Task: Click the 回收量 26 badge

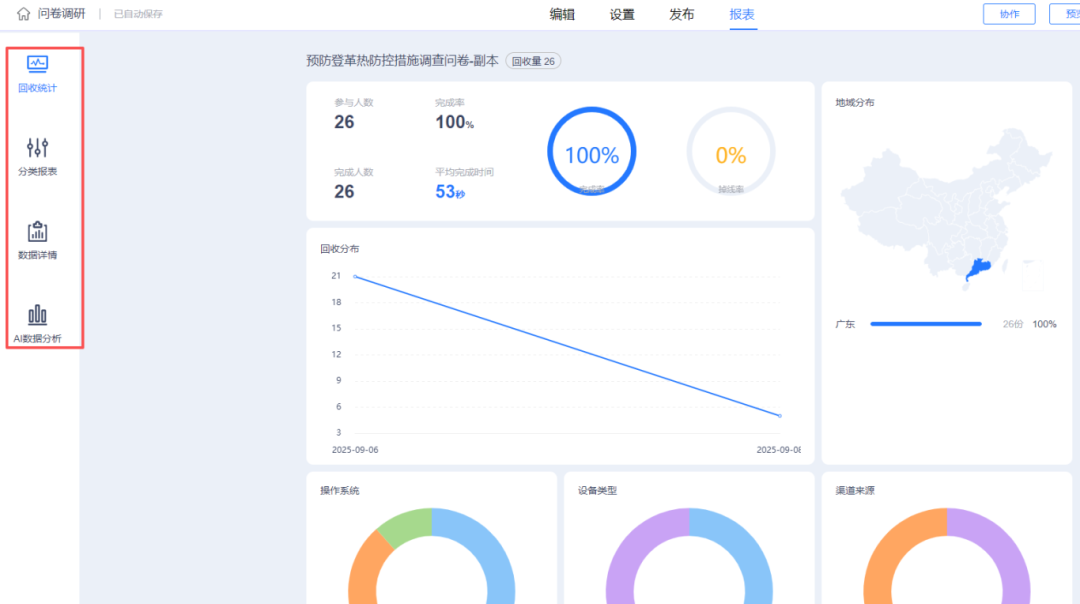Action: click(533, 61)
